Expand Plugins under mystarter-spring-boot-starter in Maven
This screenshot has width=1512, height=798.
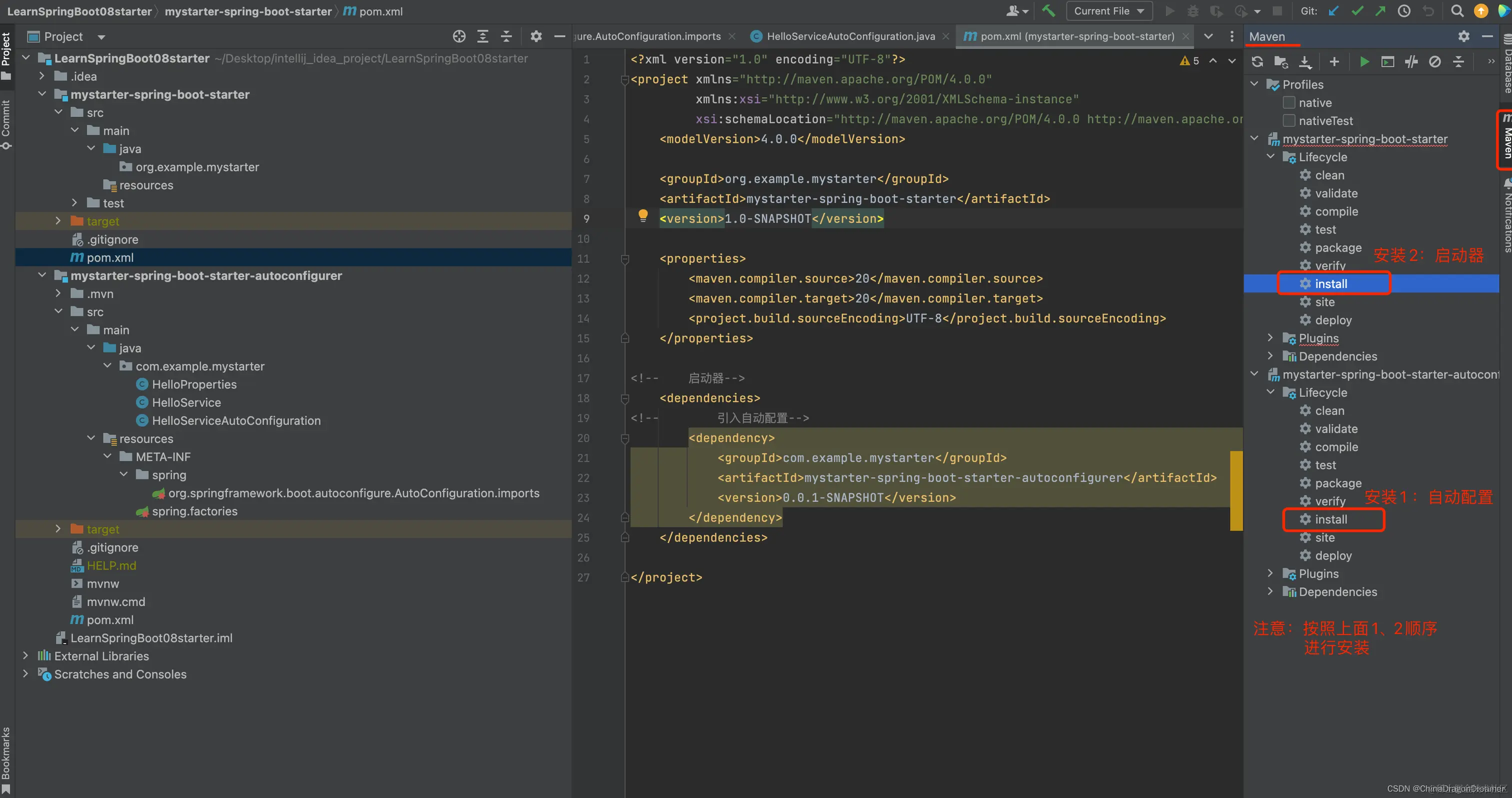click(1270, 338)
